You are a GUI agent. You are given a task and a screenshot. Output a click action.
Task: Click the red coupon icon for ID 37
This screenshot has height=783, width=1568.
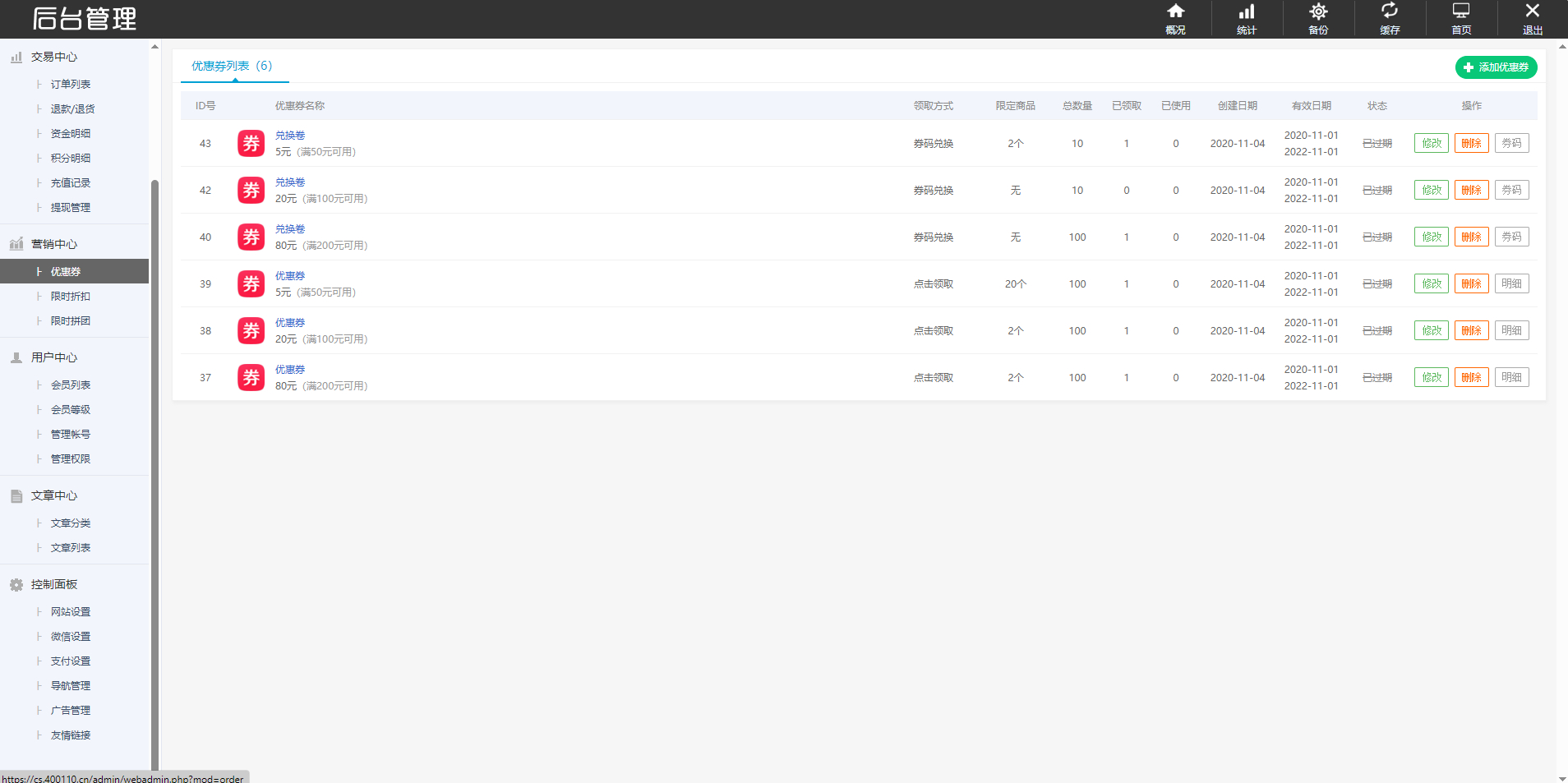[251, 377]
